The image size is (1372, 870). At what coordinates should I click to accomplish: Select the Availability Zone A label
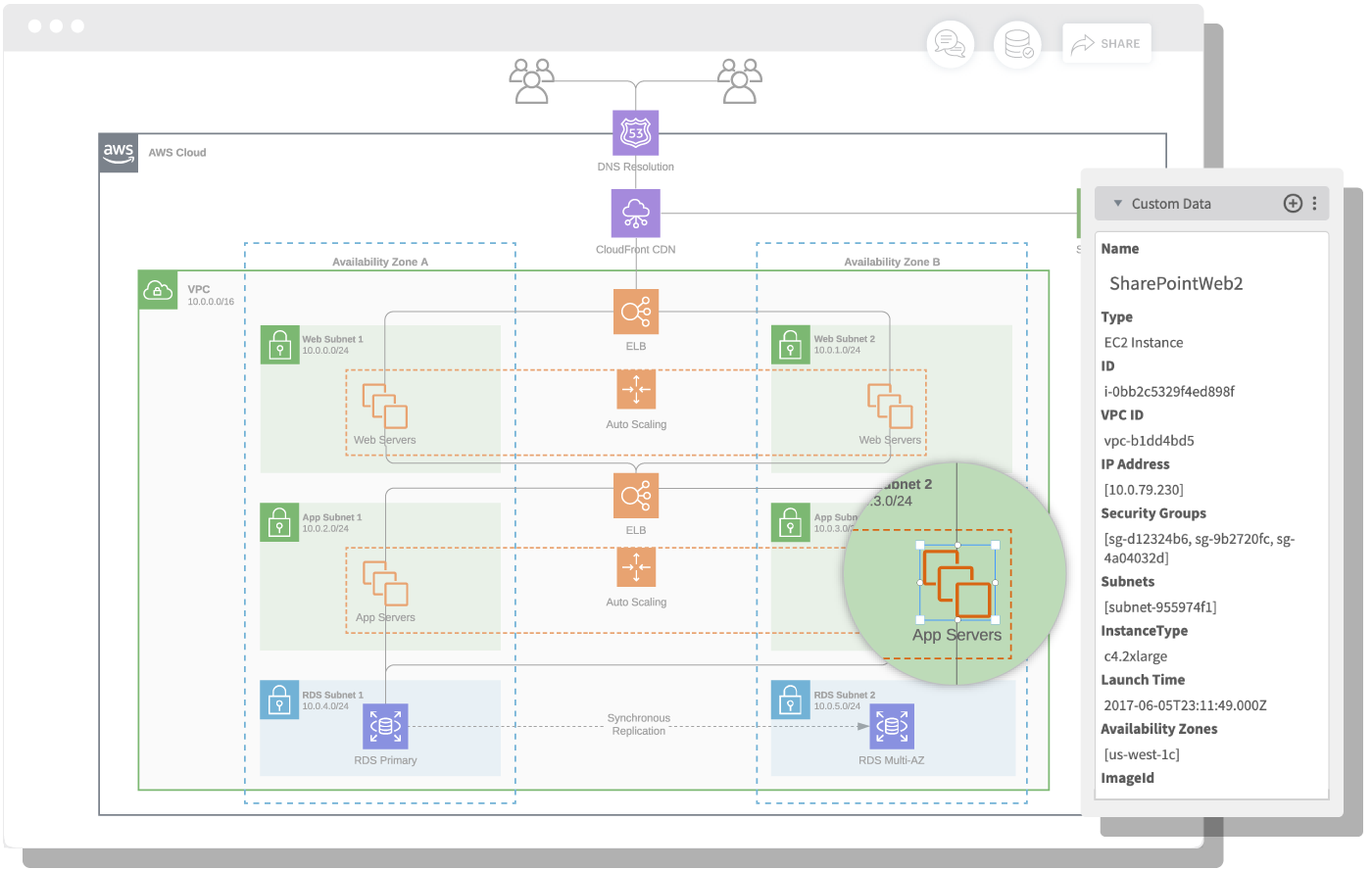[x=380, y=262]
